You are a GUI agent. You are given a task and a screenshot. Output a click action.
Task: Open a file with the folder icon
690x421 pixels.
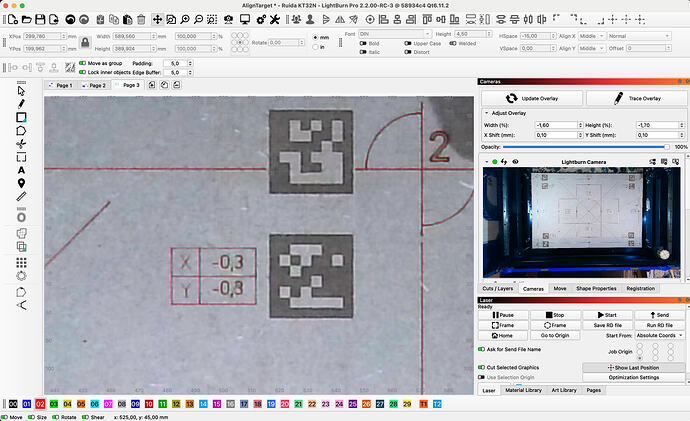point(26,19)
